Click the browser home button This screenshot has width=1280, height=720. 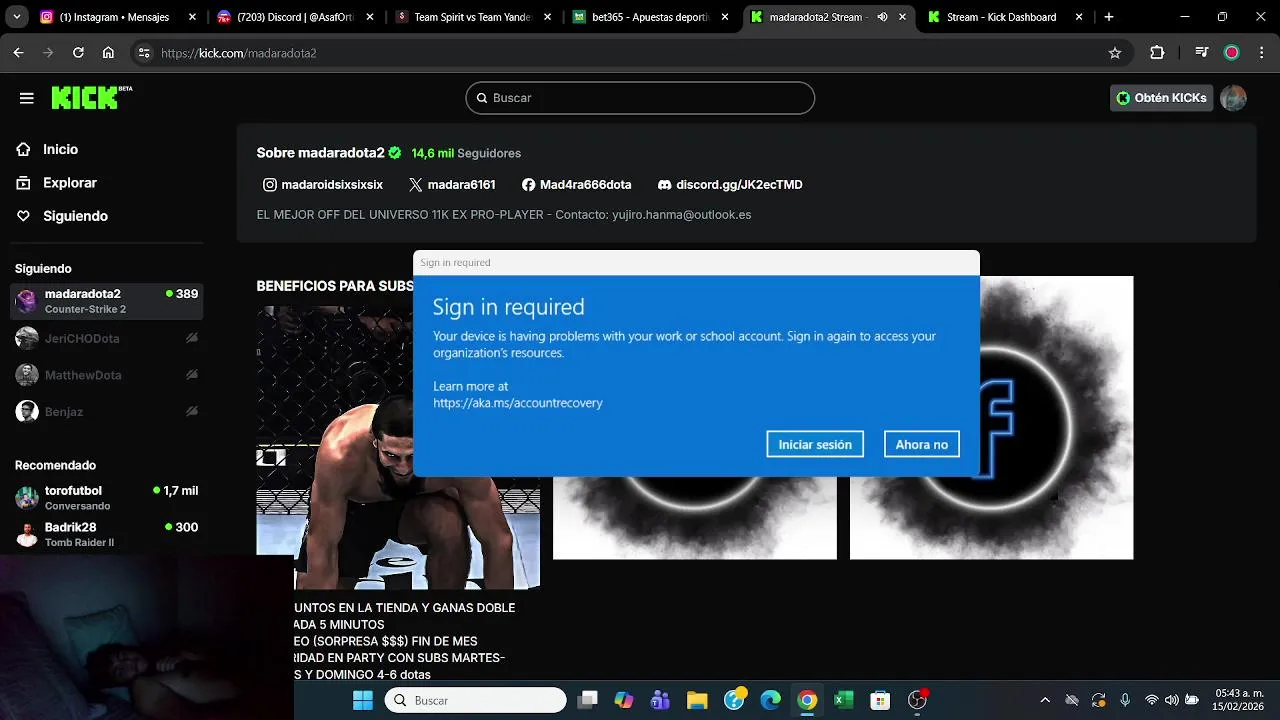coord(108,53)
